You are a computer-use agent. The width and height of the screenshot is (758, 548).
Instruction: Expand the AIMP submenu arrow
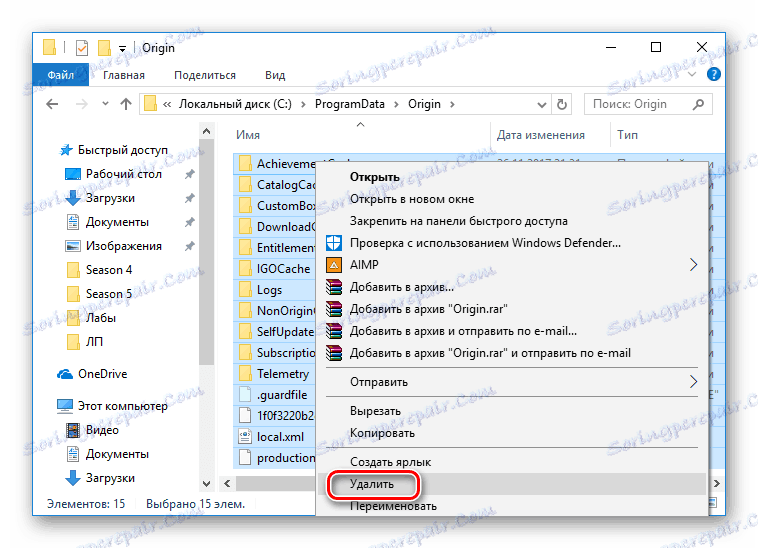pos(693,265)
